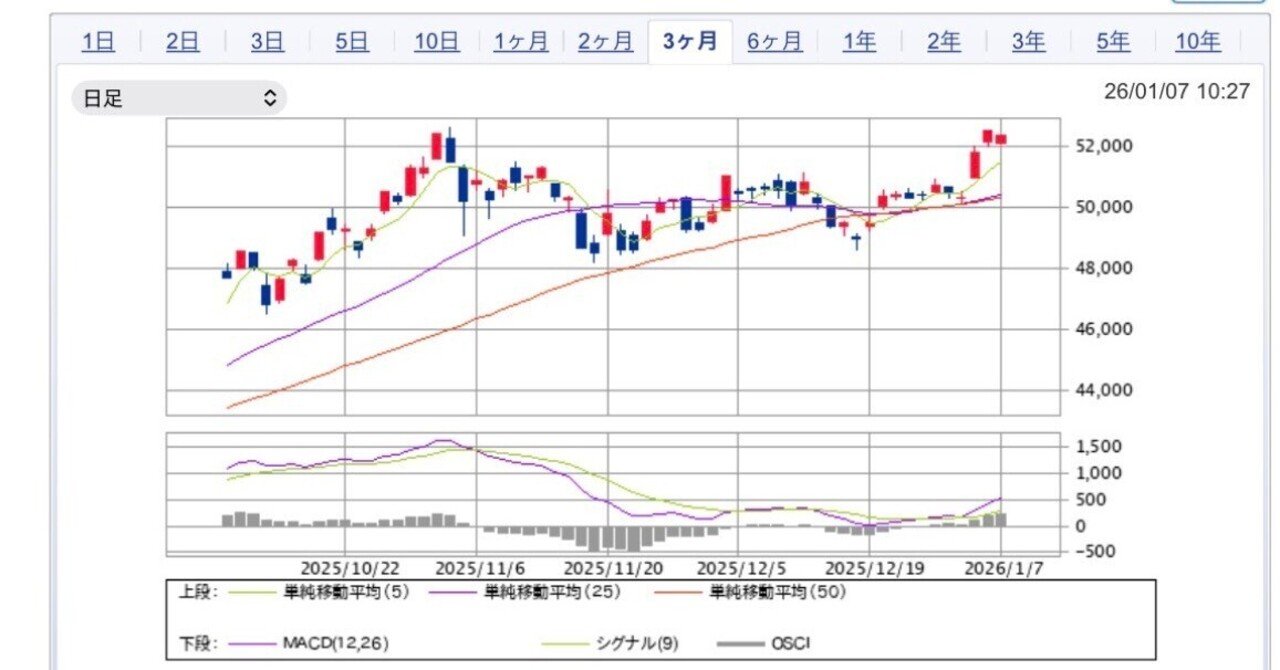Select the 1日 period tab
Screen dimensions: 1280x670
pos(98,42)
